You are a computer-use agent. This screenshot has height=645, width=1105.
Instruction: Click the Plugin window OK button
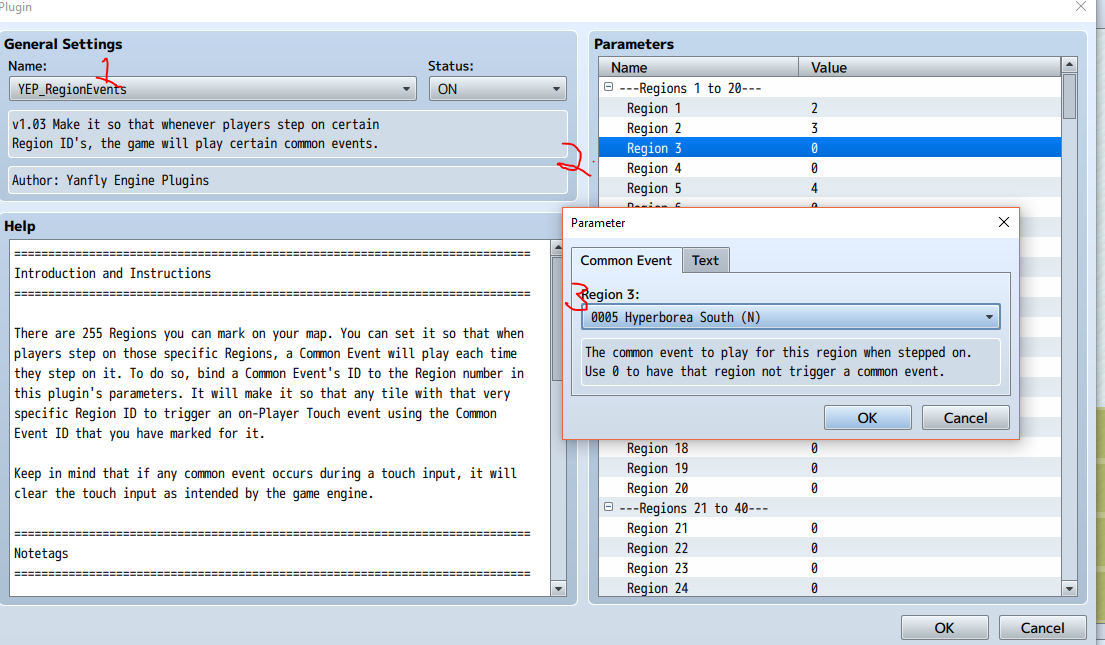point(944,628)
